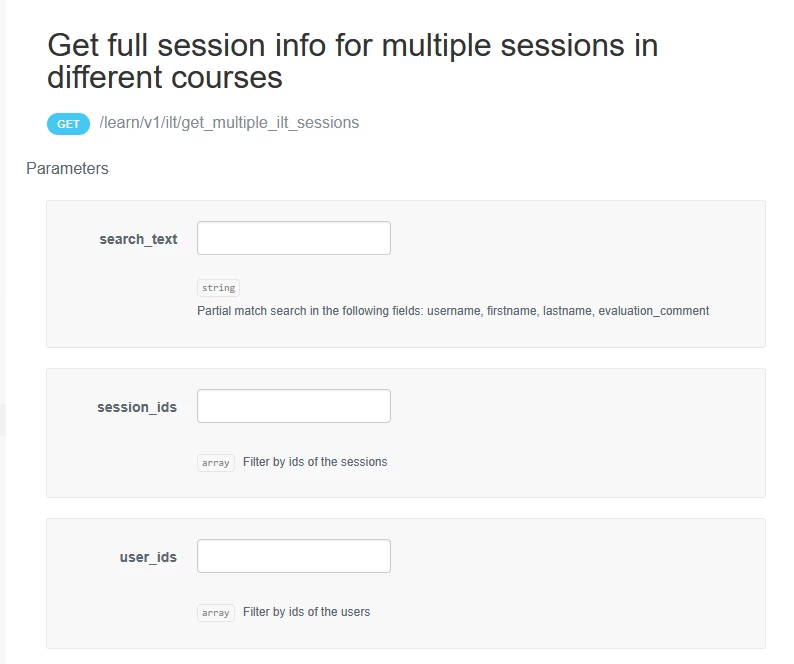794x664 pixels.
Task: Click the array badge beside users filter
Action: click(216, 613)
